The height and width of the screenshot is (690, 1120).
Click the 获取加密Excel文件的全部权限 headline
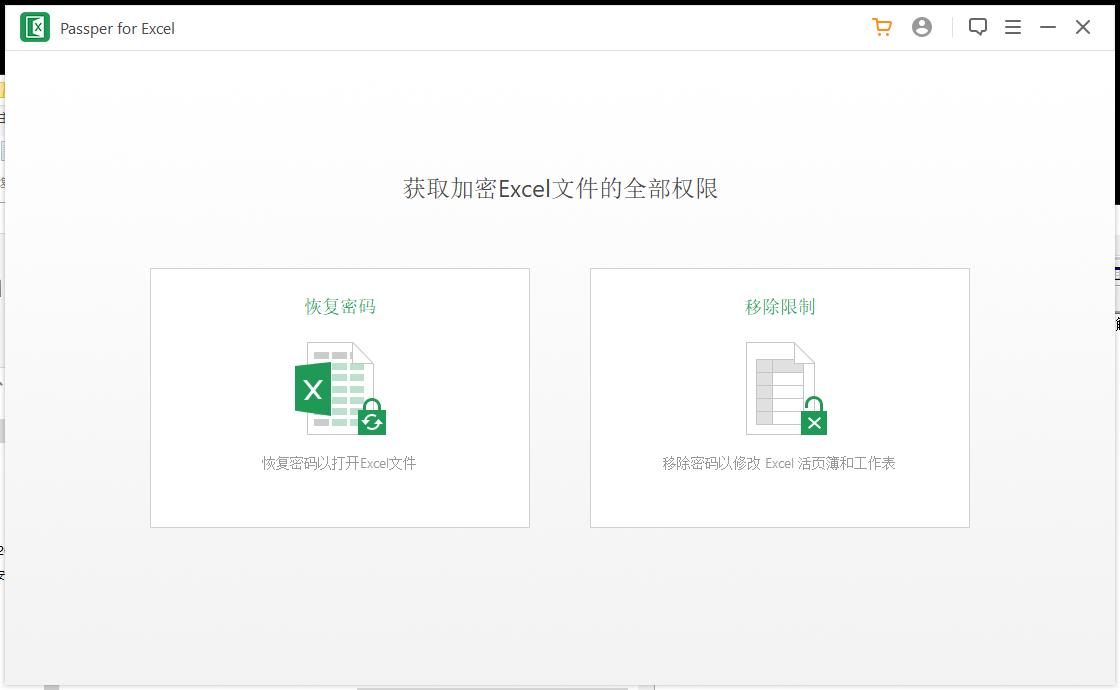coord(561,189)
